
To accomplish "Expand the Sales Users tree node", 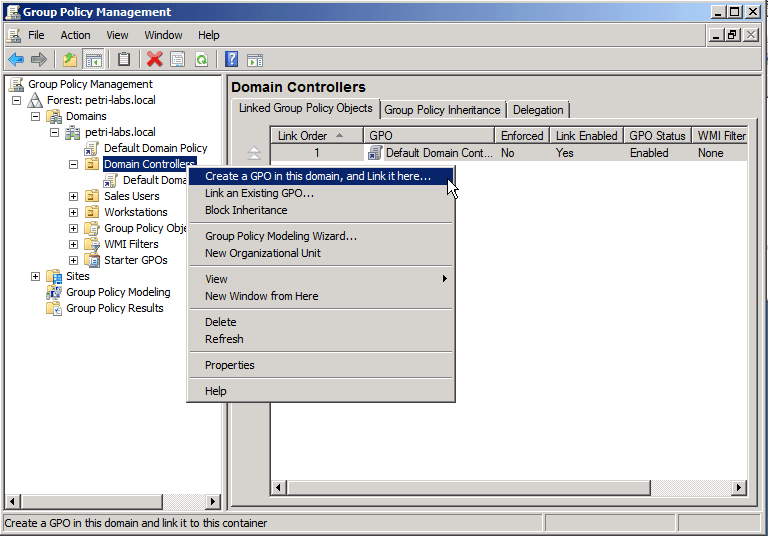I will pos(73,196).
